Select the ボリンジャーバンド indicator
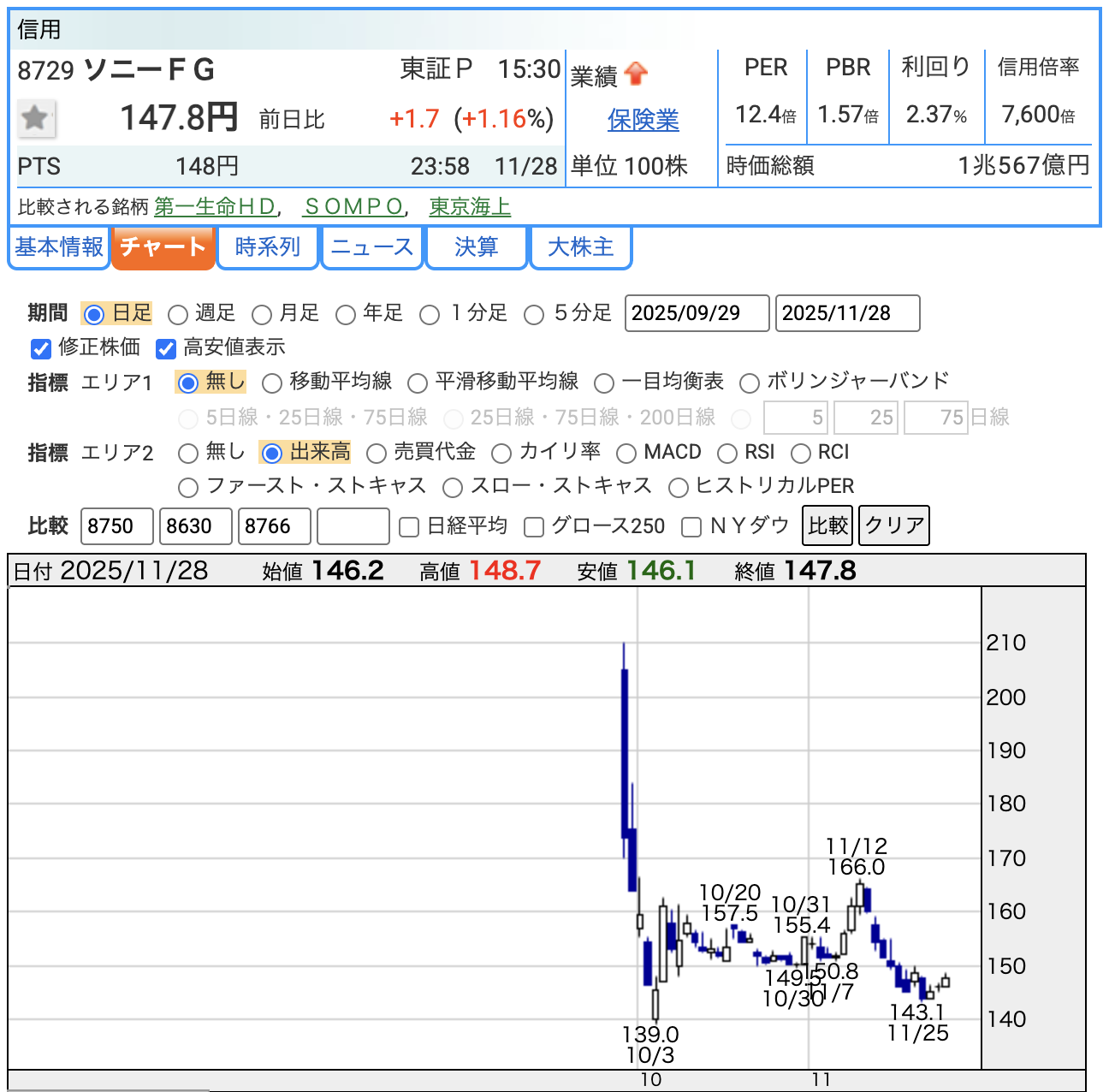This screenshot has width=1109, height=1092. (749, 383)
